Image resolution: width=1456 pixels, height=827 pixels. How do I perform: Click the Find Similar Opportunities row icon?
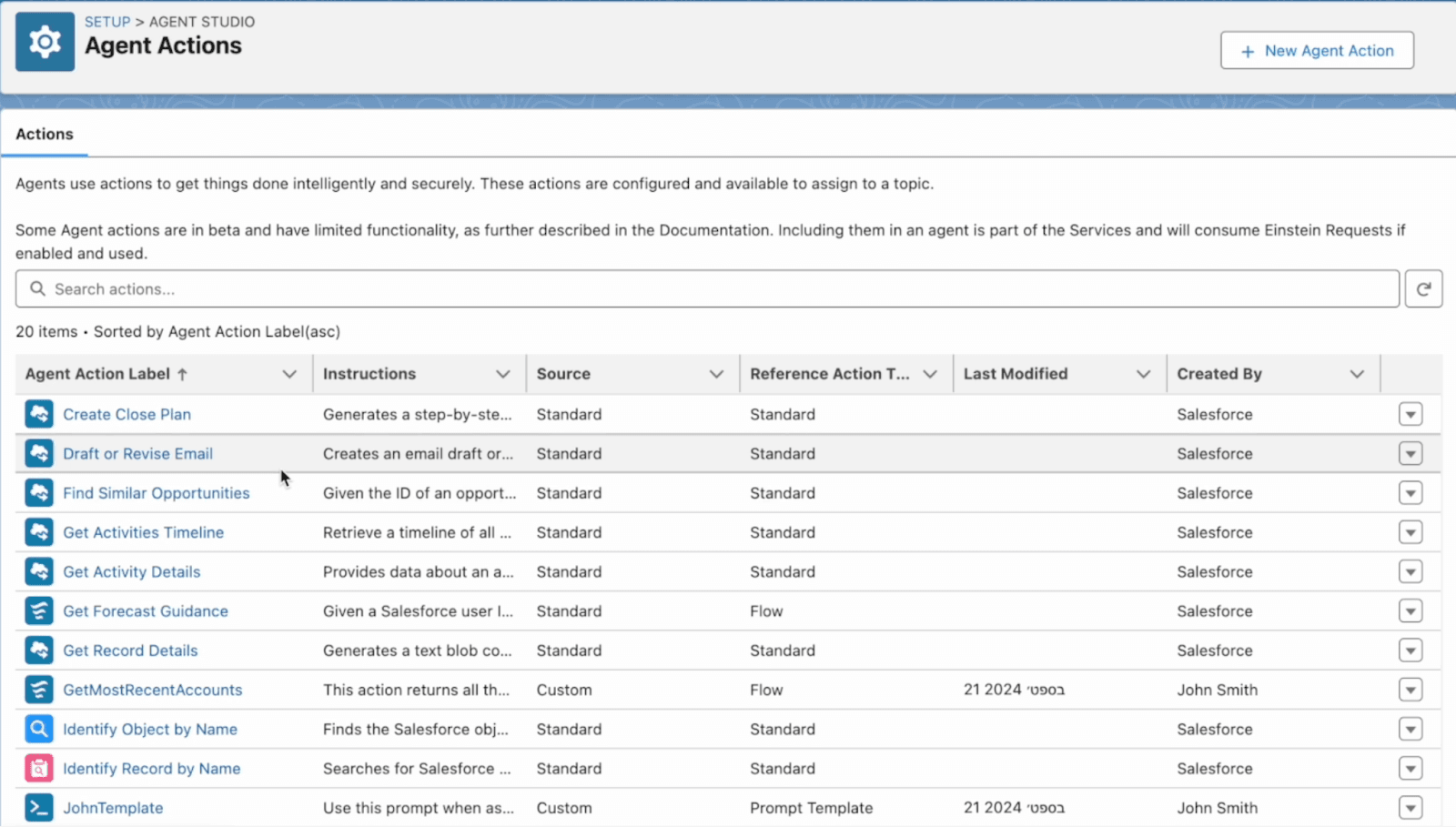(x=39, y=493)
